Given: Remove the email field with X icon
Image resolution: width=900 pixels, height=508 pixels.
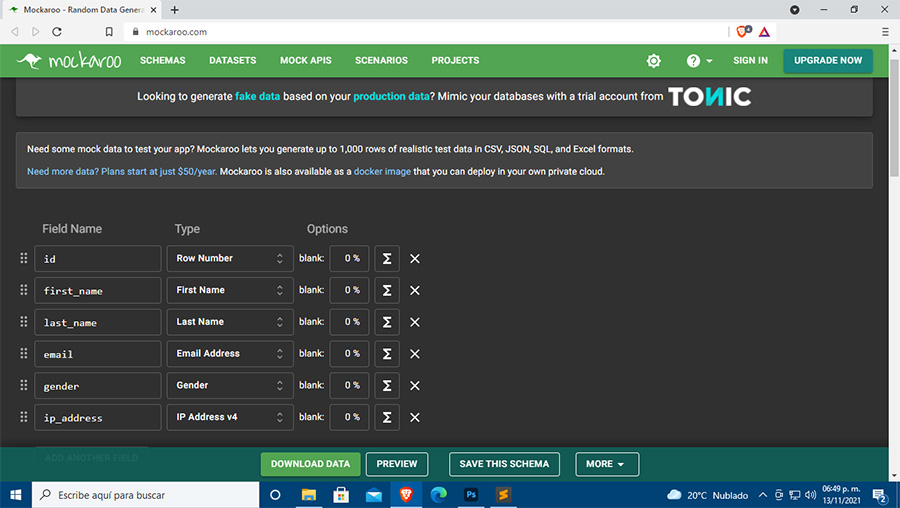Looking at the screenshot, I should [415, 354].
